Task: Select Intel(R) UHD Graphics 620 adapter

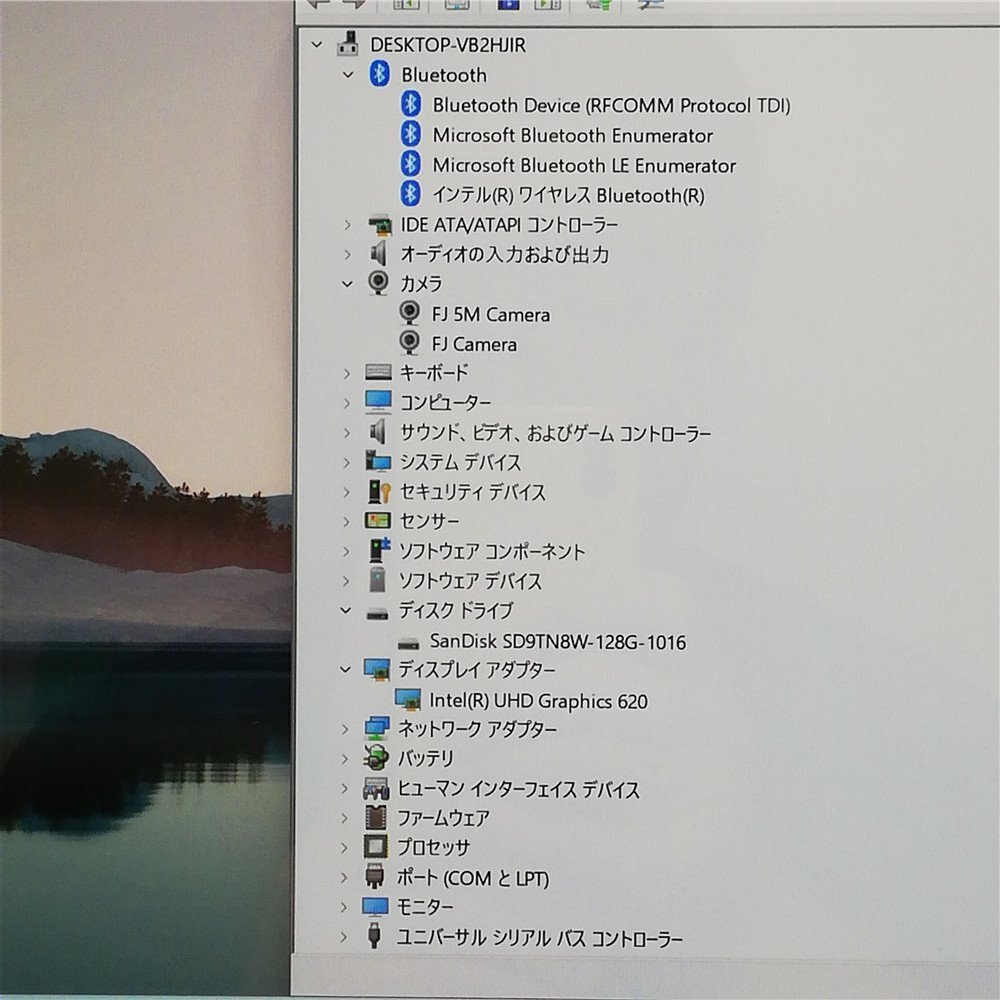Action: tap(538, 701)
